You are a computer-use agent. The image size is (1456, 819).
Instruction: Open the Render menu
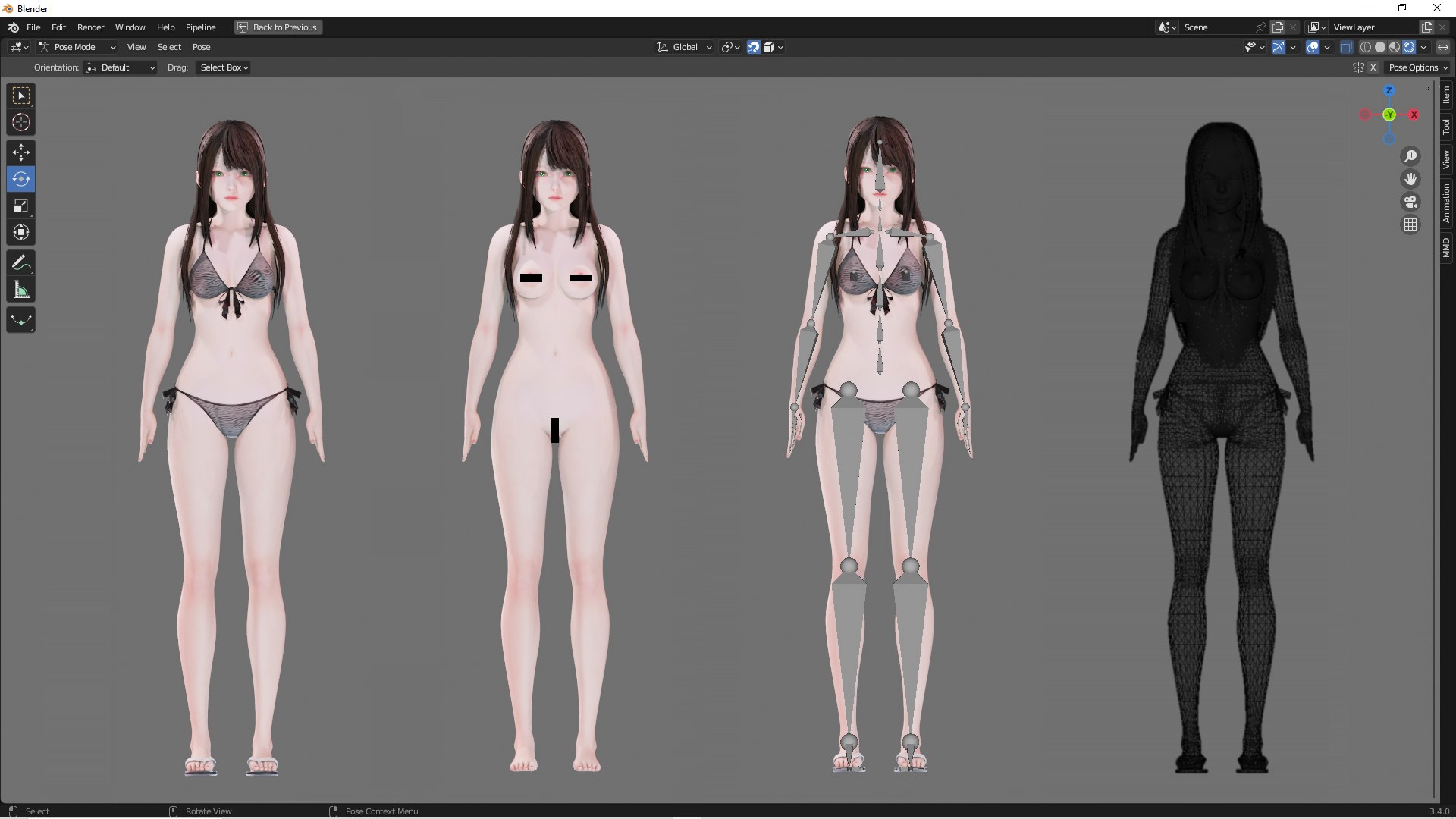pos(90,27)
